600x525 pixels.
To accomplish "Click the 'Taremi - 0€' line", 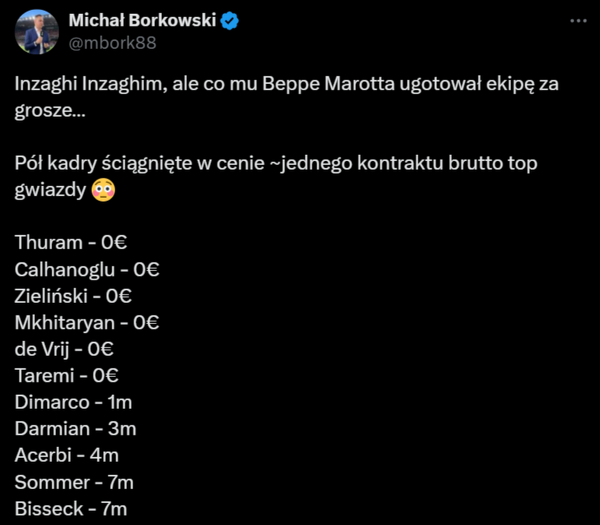I will (x=67, y=376).
